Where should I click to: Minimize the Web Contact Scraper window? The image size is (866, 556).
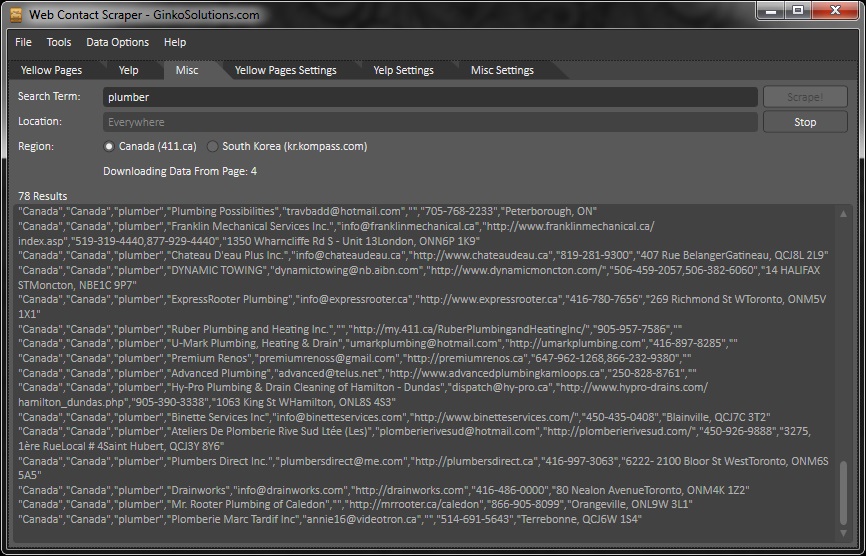coord(771,10)
